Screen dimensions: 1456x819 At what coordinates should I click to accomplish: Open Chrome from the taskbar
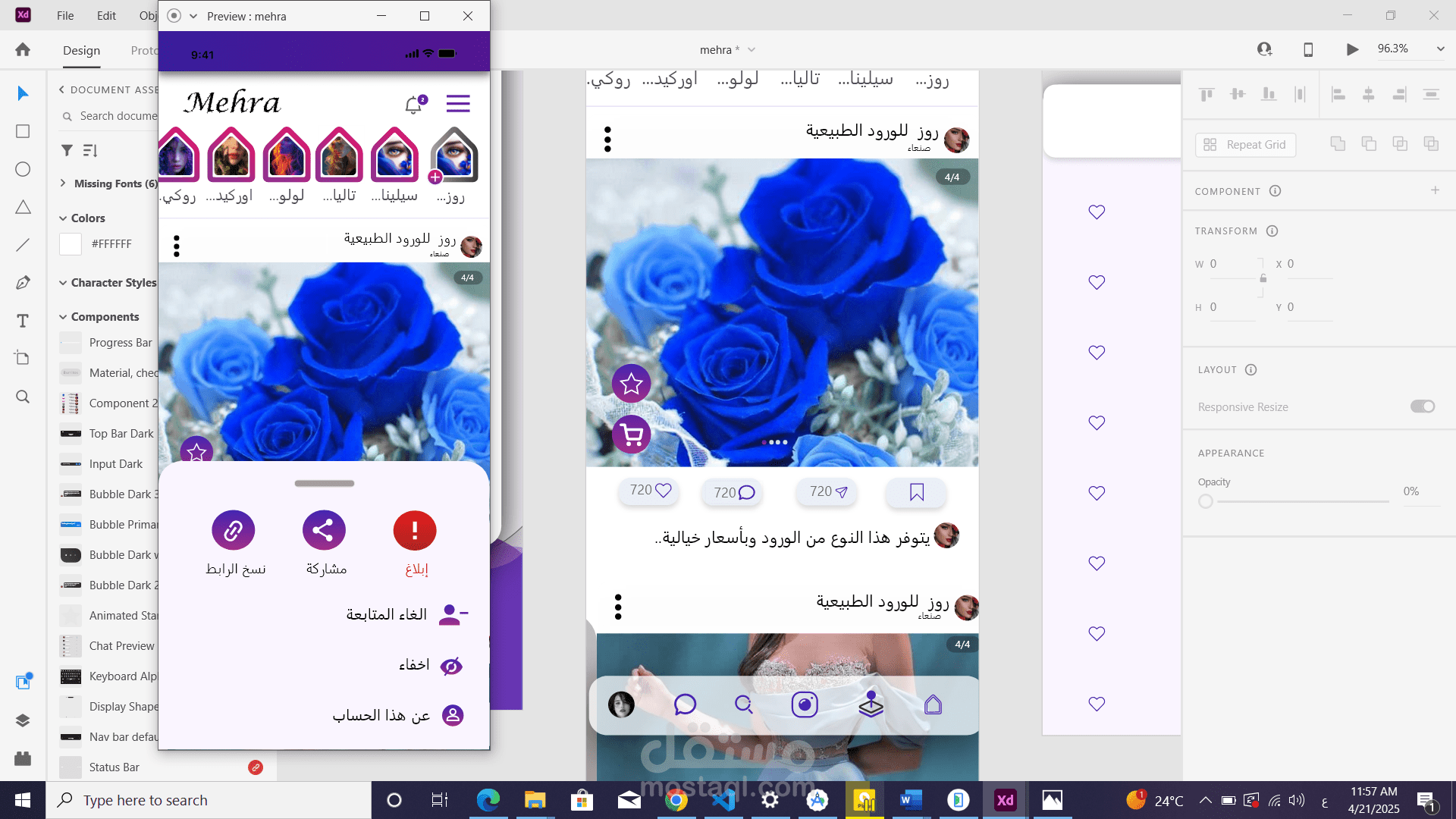tap(676, 800)
